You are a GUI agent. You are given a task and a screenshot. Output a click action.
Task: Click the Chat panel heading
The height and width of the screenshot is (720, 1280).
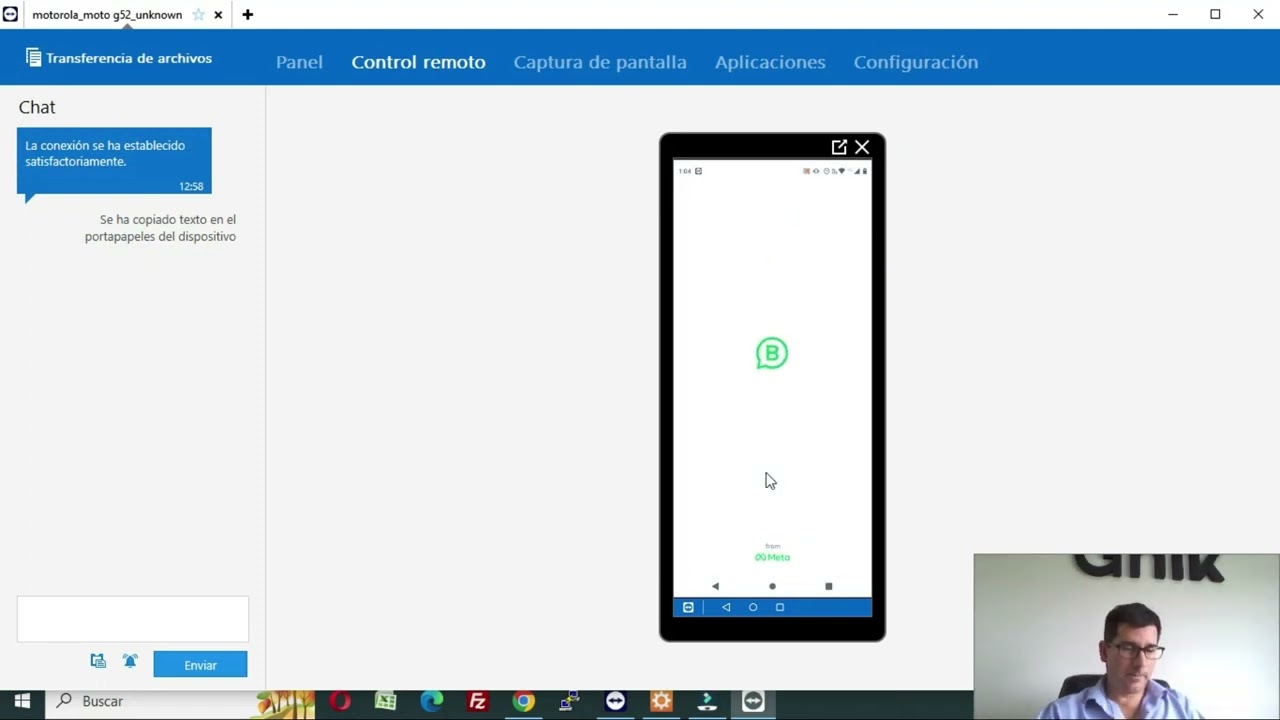(37, 107)
